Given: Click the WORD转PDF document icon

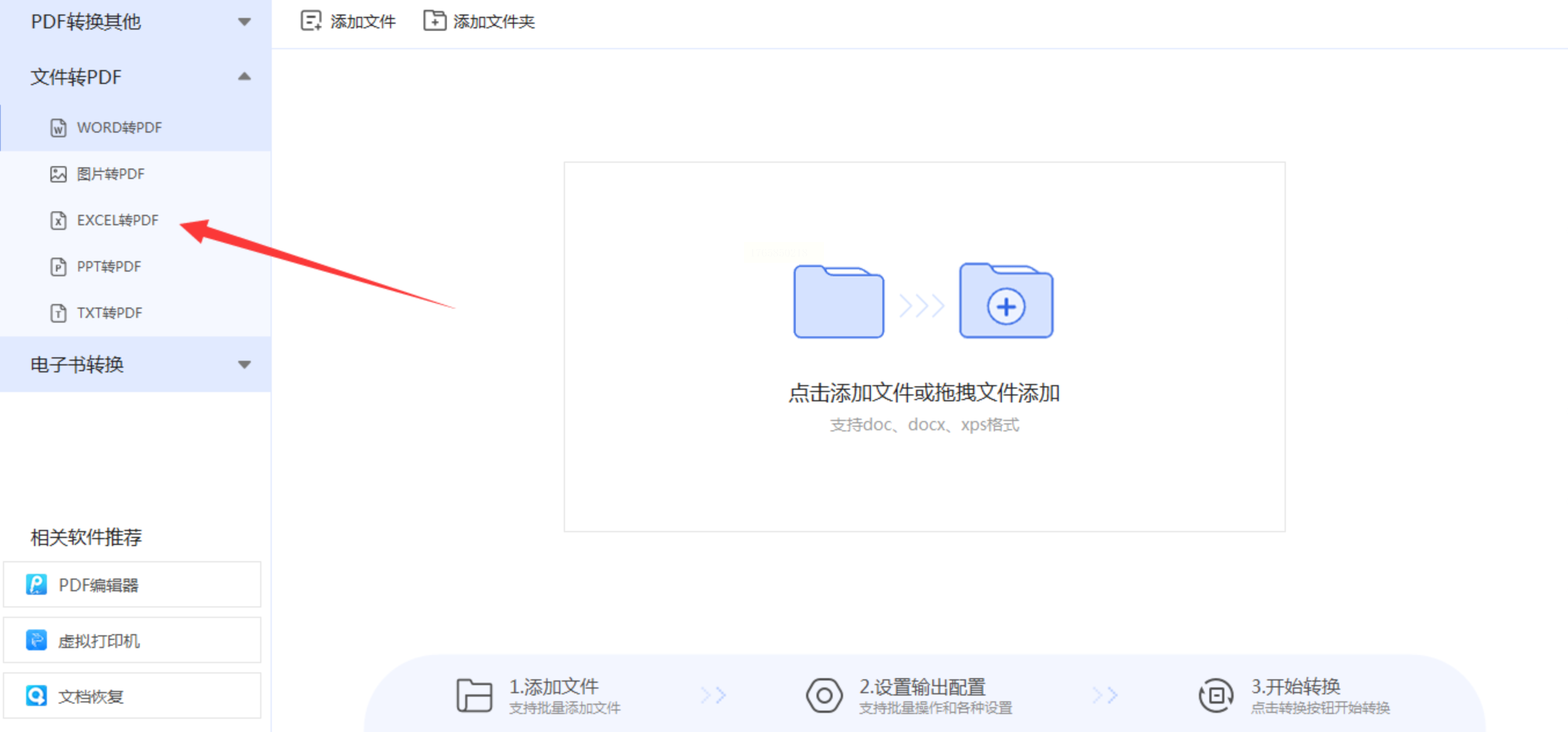Looking at the screenshot, I should coord(58,128).
